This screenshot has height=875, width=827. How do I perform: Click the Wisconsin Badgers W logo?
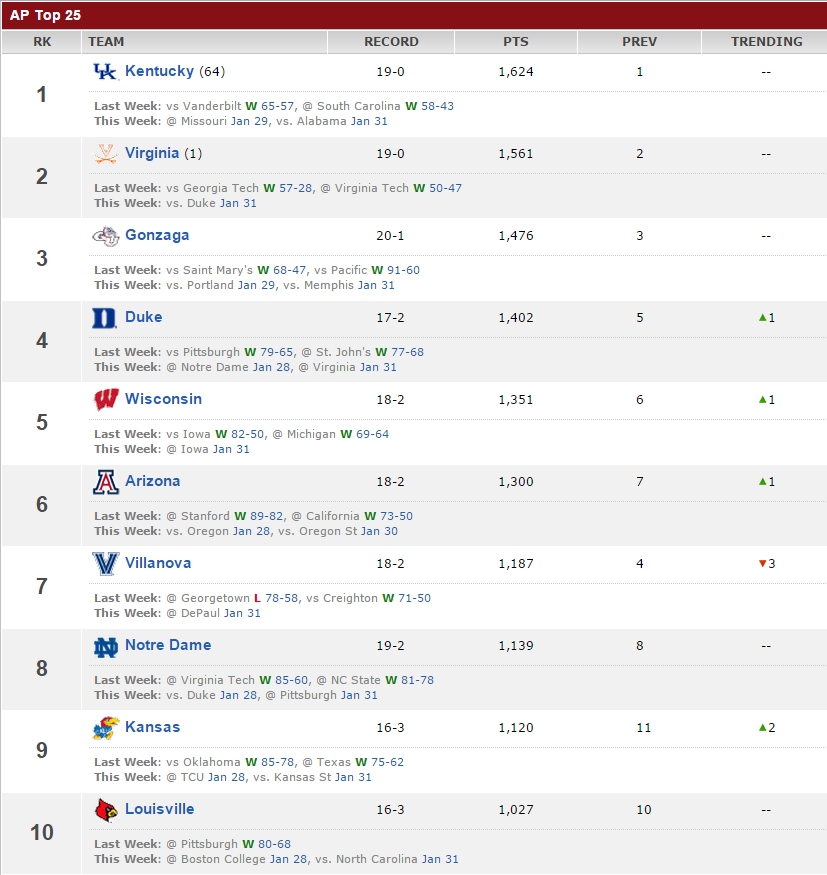point(105,400)
